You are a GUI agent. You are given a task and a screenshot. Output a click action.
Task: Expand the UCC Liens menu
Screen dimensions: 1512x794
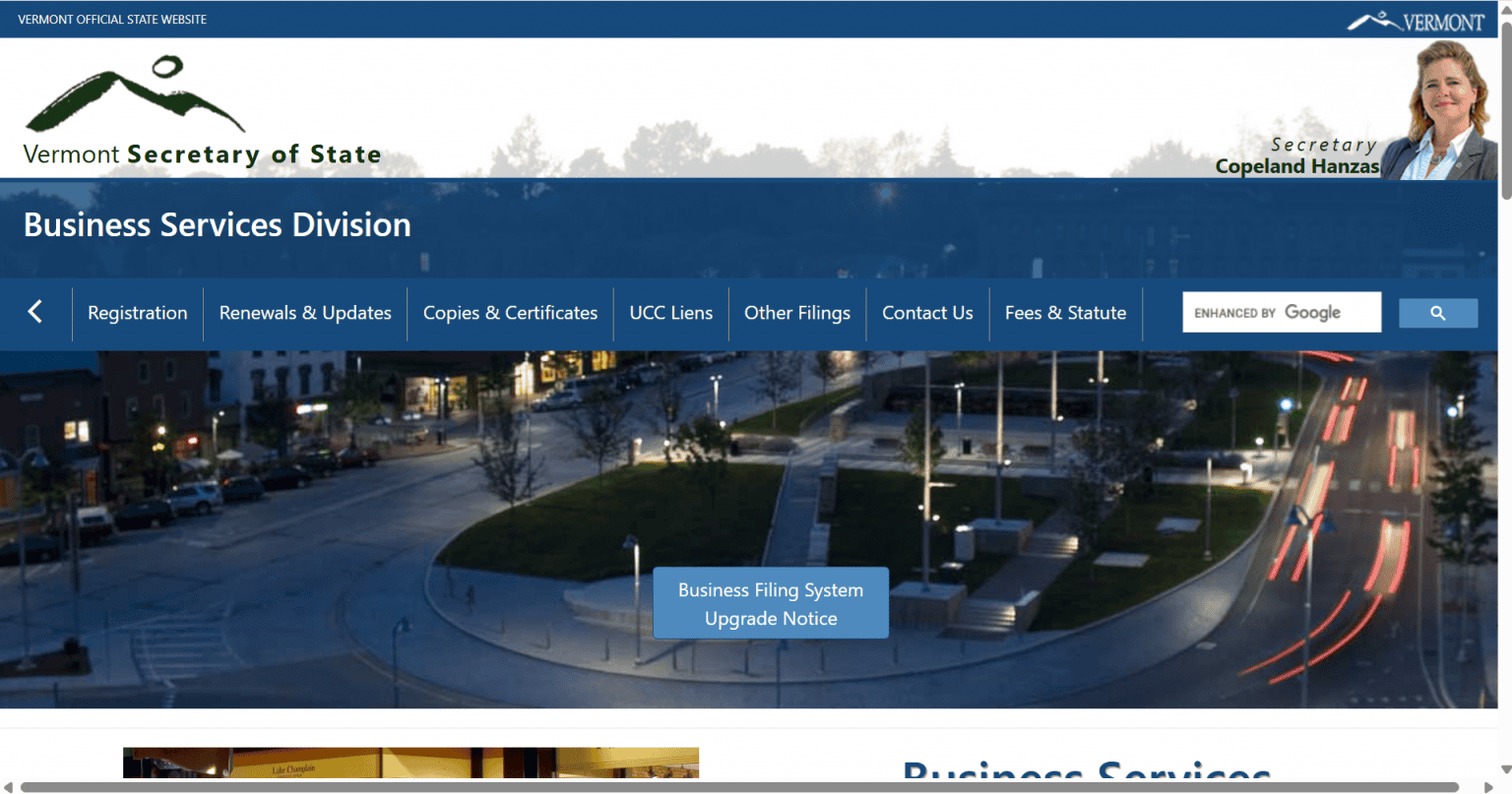point(670,313)
